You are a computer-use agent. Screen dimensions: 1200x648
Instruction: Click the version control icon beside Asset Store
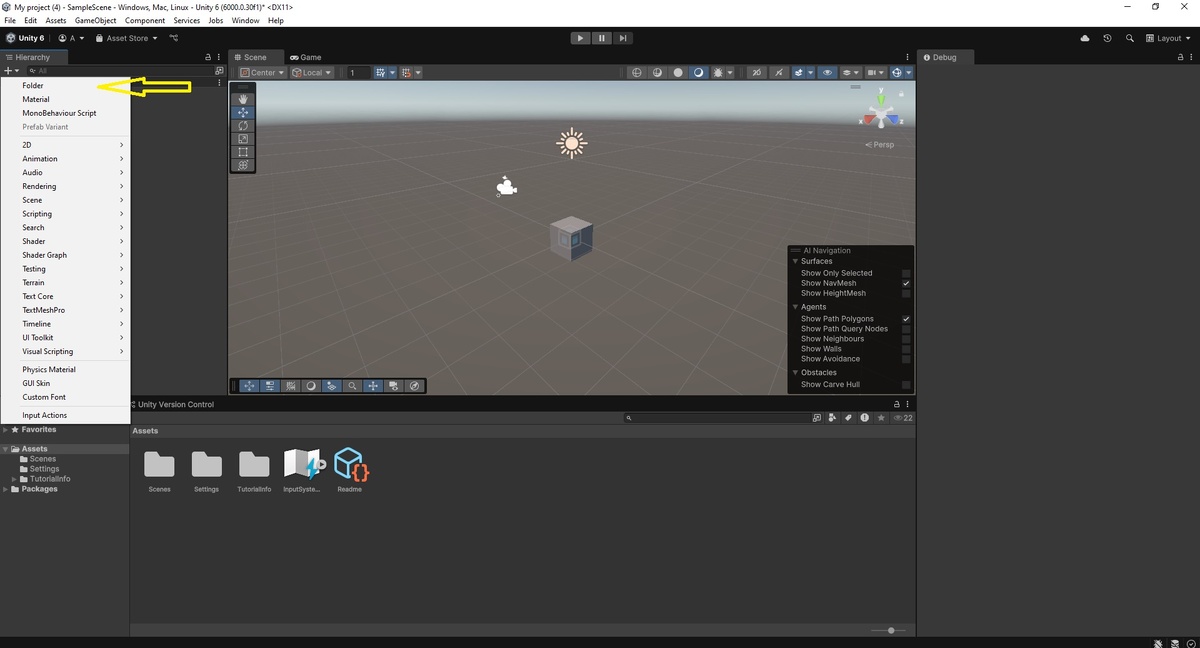[173, 38]
